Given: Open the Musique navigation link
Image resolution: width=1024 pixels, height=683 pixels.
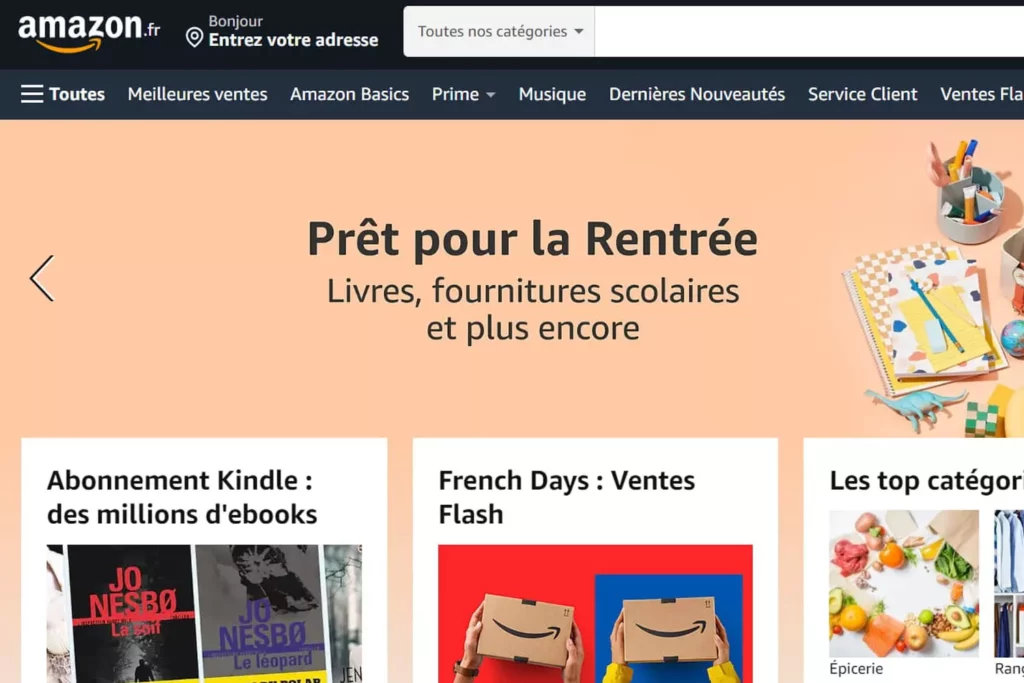Looking at the screenshot, I should (x=552, y=94).
